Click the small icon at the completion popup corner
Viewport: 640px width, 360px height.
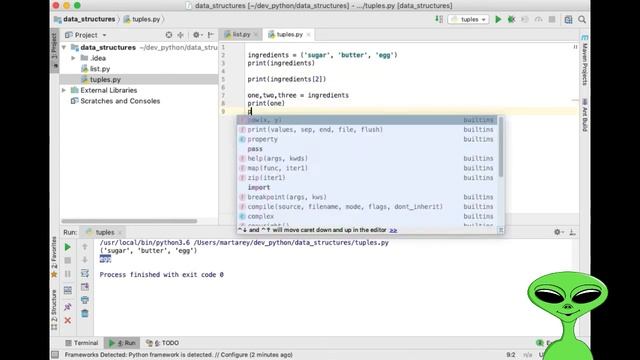pyautogui.click(x=501, y=230)
